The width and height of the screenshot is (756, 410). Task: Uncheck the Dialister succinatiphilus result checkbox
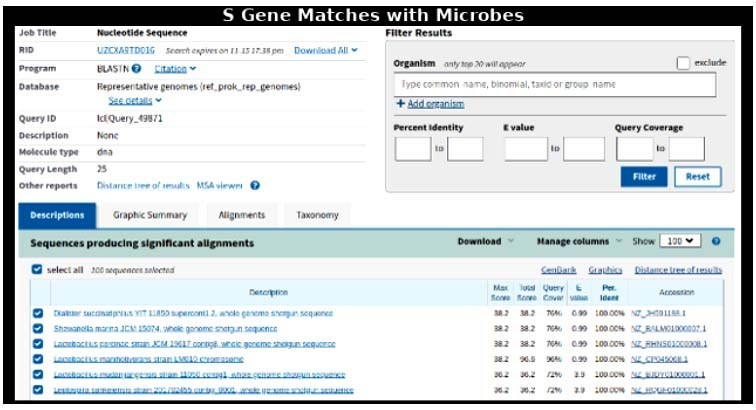pyautogui.click(x=37, y=313)
